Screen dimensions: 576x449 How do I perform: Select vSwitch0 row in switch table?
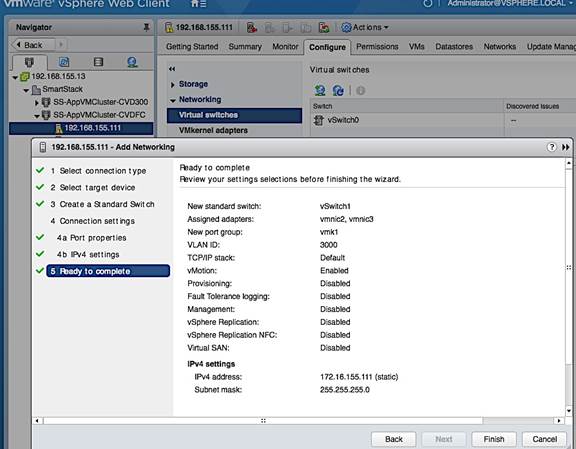pos(443,120)
